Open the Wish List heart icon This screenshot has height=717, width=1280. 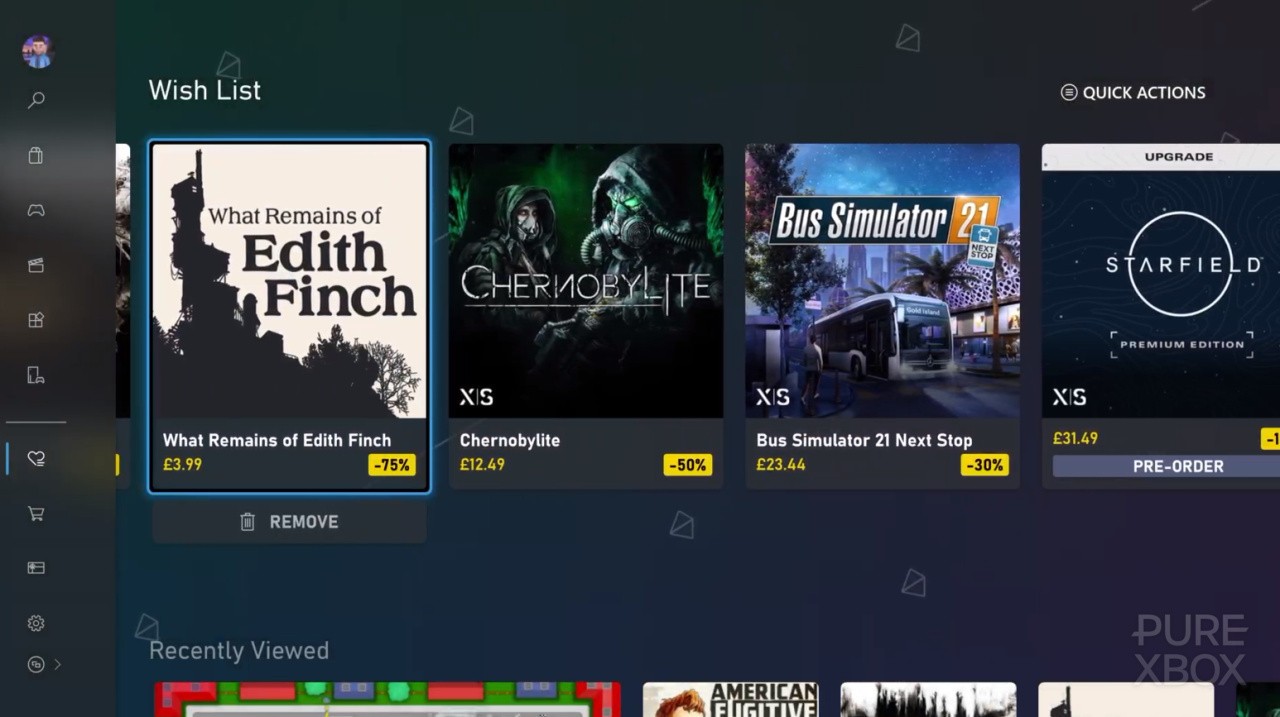point(36,458)
